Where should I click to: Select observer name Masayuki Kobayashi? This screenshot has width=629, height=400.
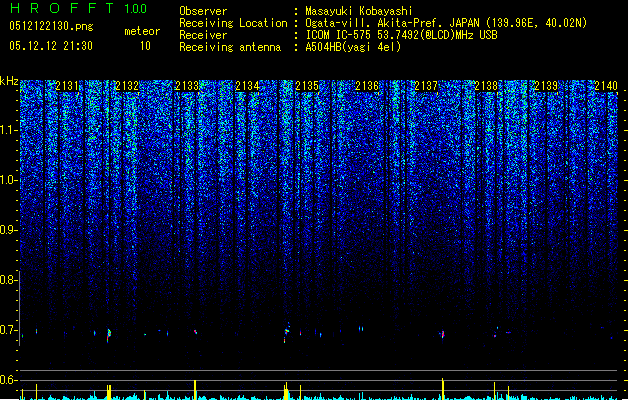point(359,11)
